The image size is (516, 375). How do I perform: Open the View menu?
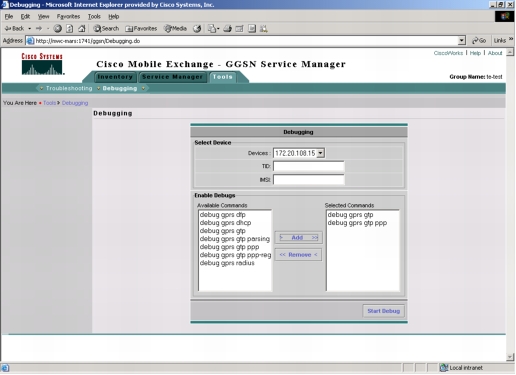43,16
